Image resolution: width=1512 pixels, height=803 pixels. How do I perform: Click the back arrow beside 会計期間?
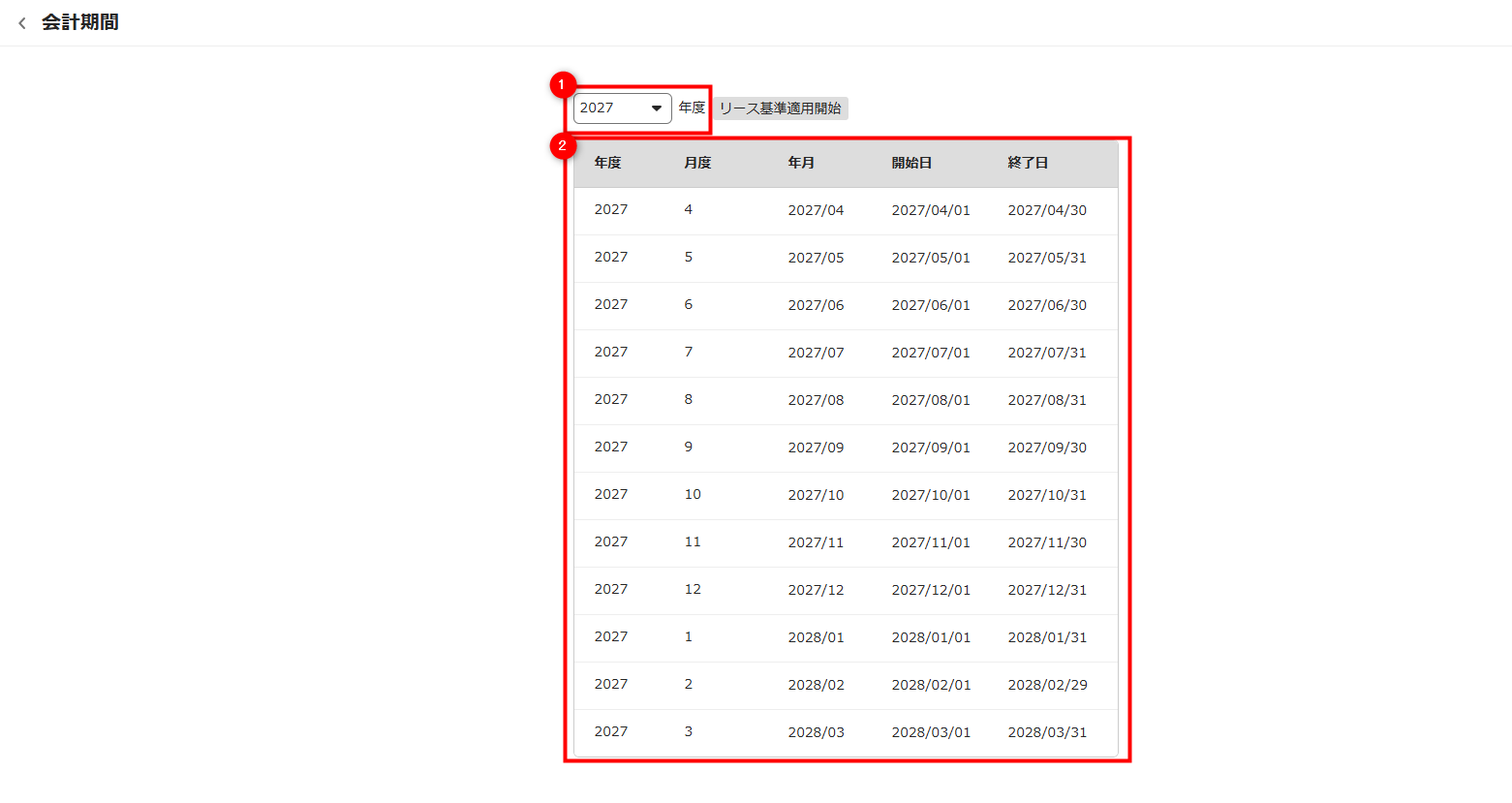(x=22, y=23)
